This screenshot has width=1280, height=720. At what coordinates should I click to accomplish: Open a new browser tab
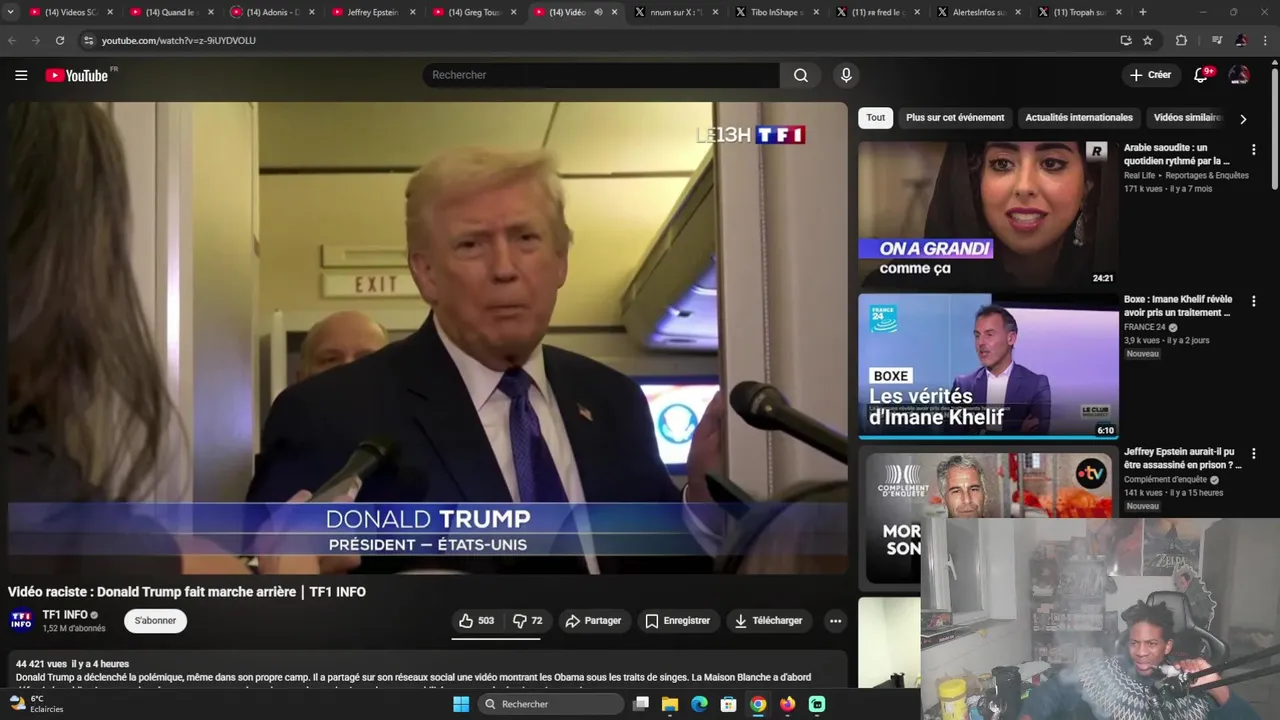1142,12
